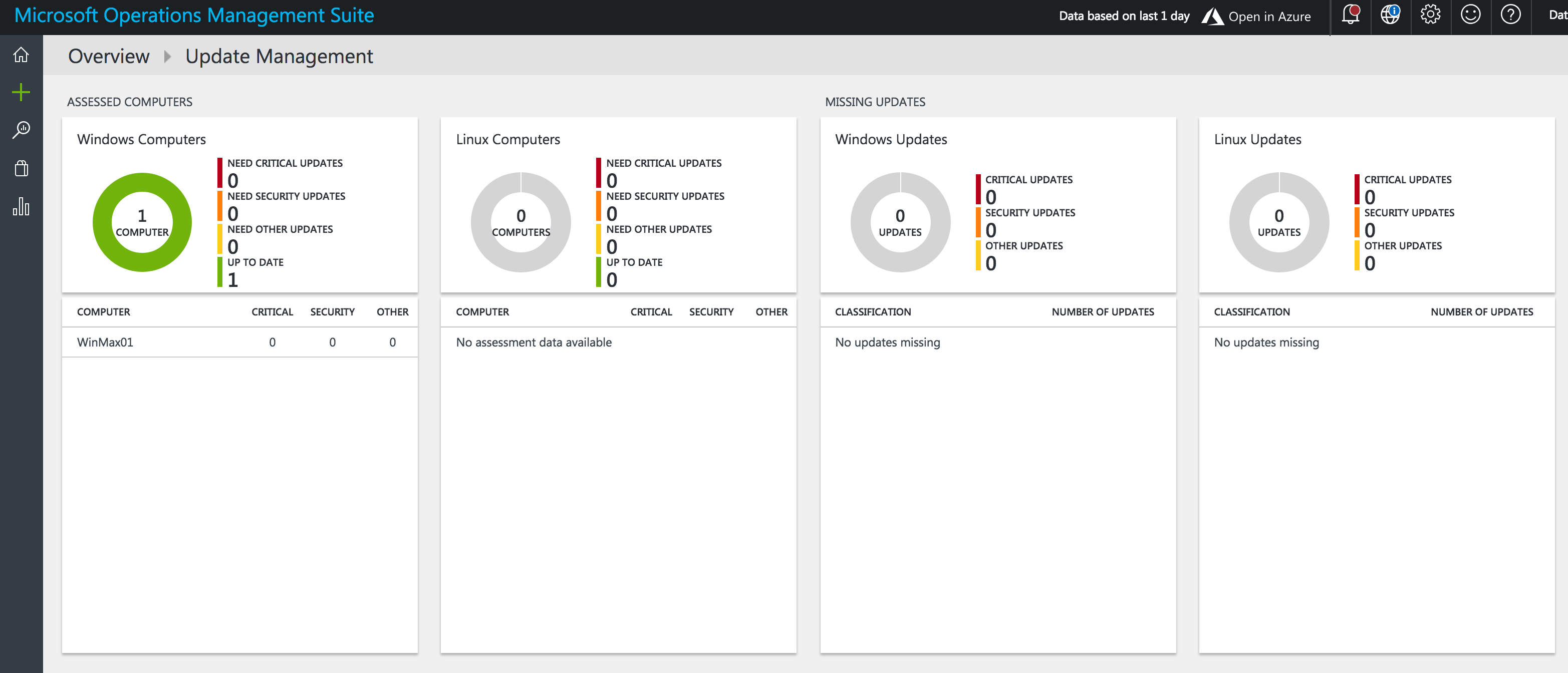Screen dimensions: 1568x673
Task: Click the Azure logo icon
Action: [1212, 17]
